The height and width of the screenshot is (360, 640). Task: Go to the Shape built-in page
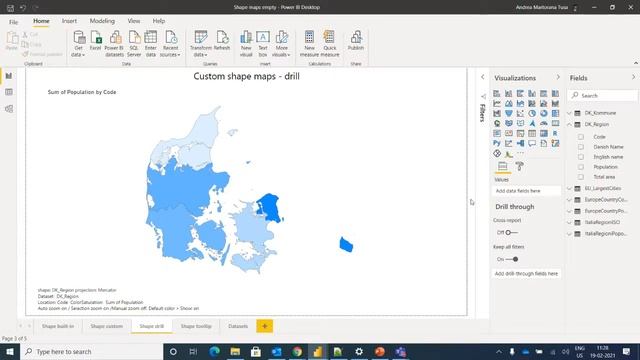58,326
